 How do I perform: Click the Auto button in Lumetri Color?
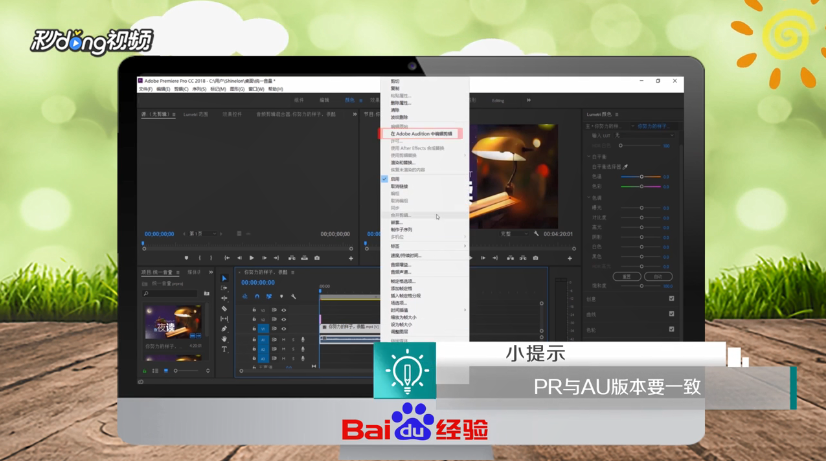click(658, 276)
